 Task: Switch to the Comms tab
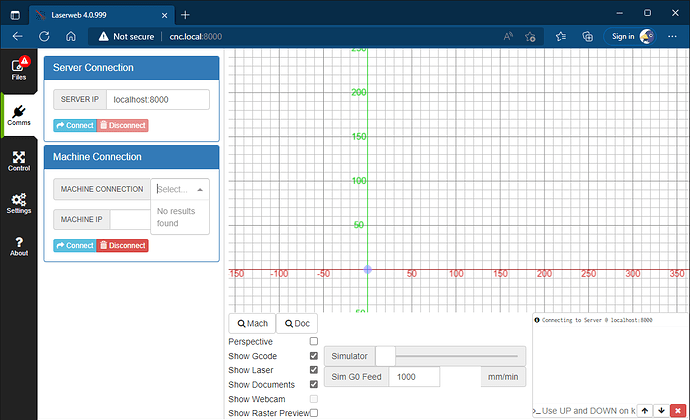click(19, 115)
